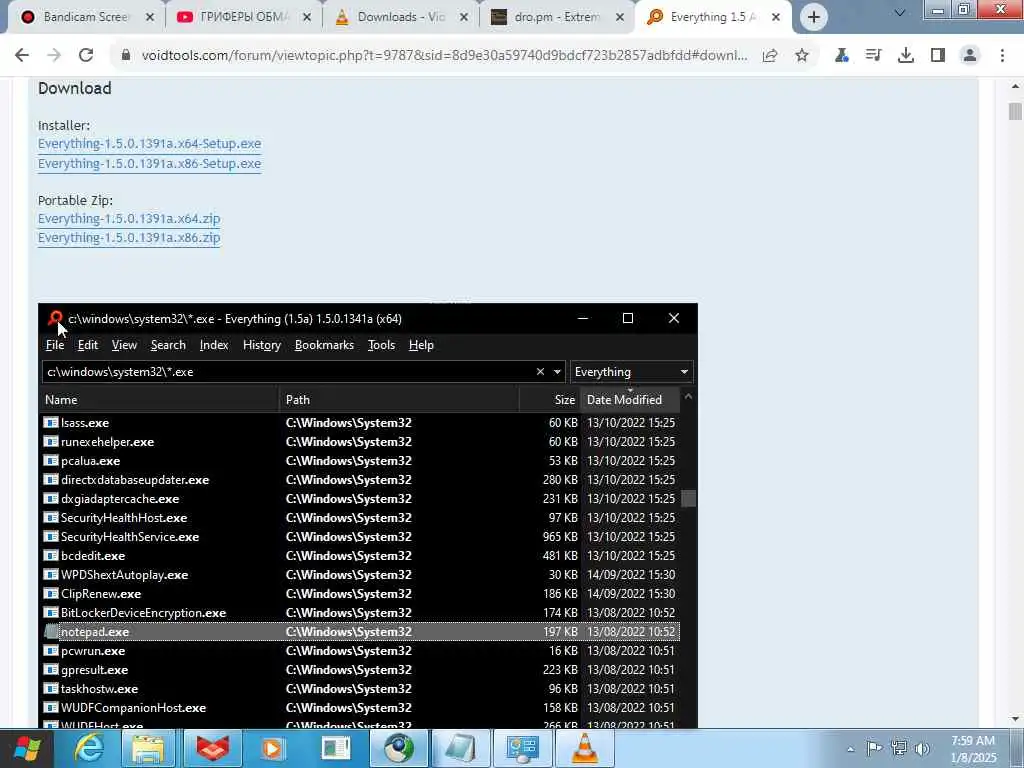
Task: Open the notepad taskbar icon
Action: pyautogui.click(x=460, y=748)
